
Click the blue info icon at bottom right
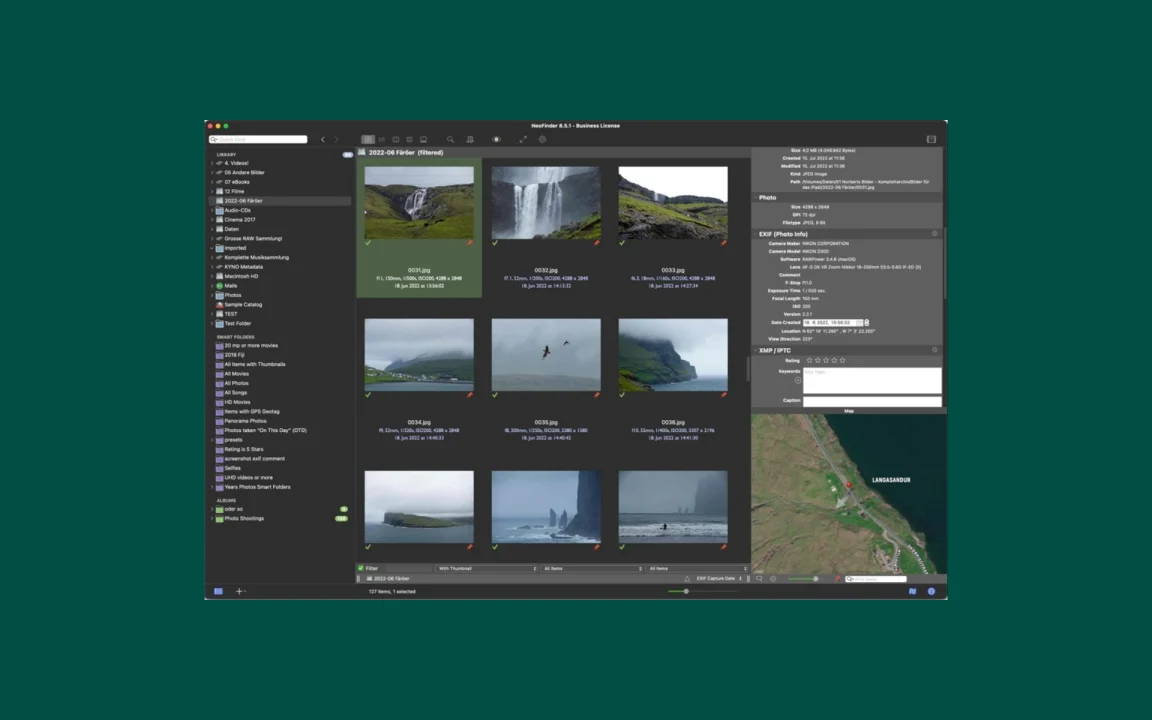[932, 591]
